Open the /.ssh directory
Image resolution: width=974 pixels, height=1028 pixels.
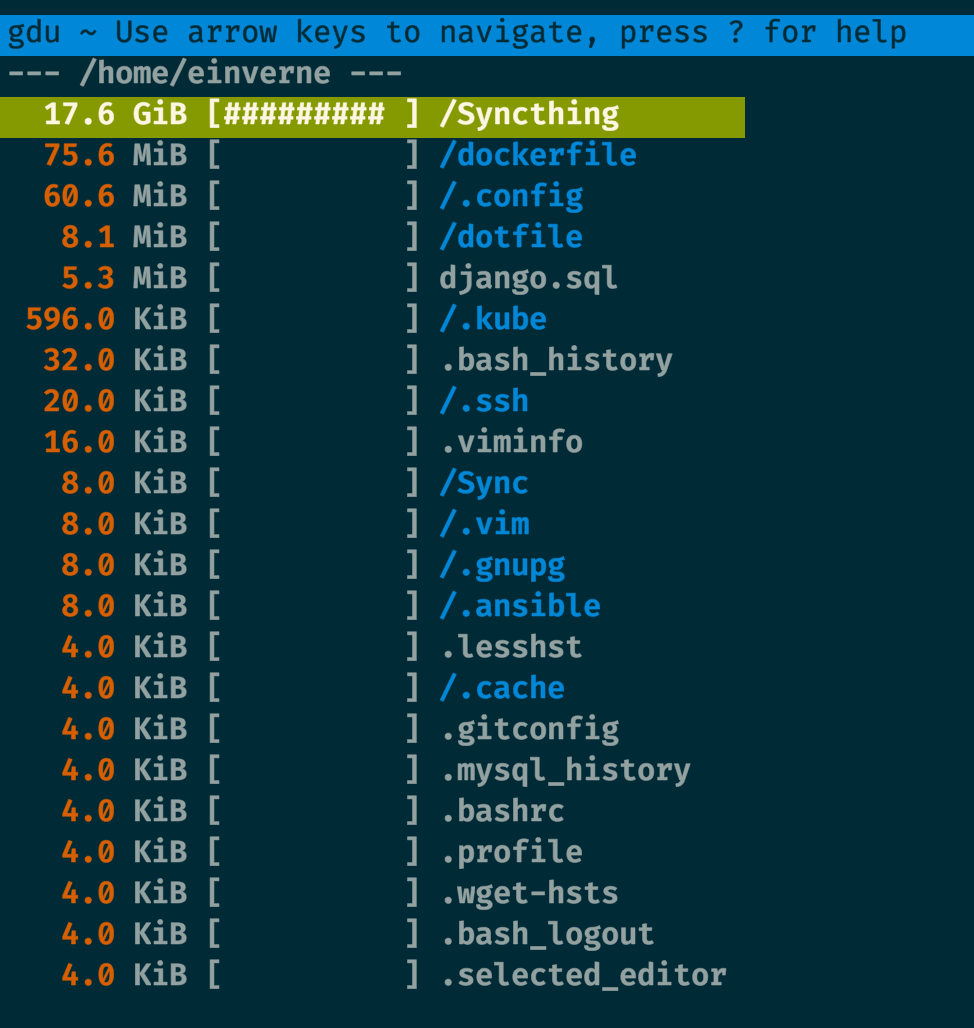[x=484, y=401]
